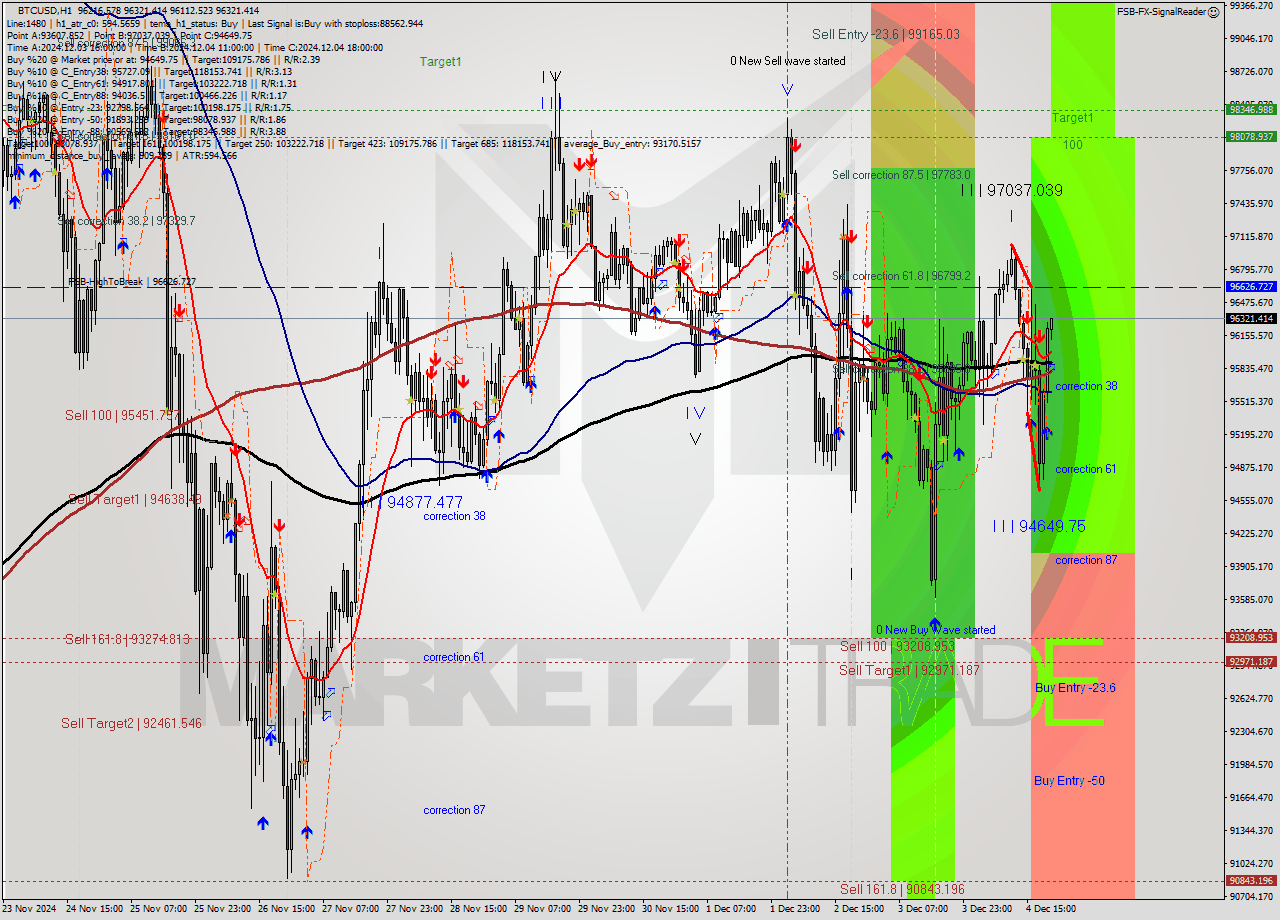The height and width of the screenshot is (920, 1280).
Task: Click the 'I I | 97037.039' wave label
Action: [x=1011, y=190]
